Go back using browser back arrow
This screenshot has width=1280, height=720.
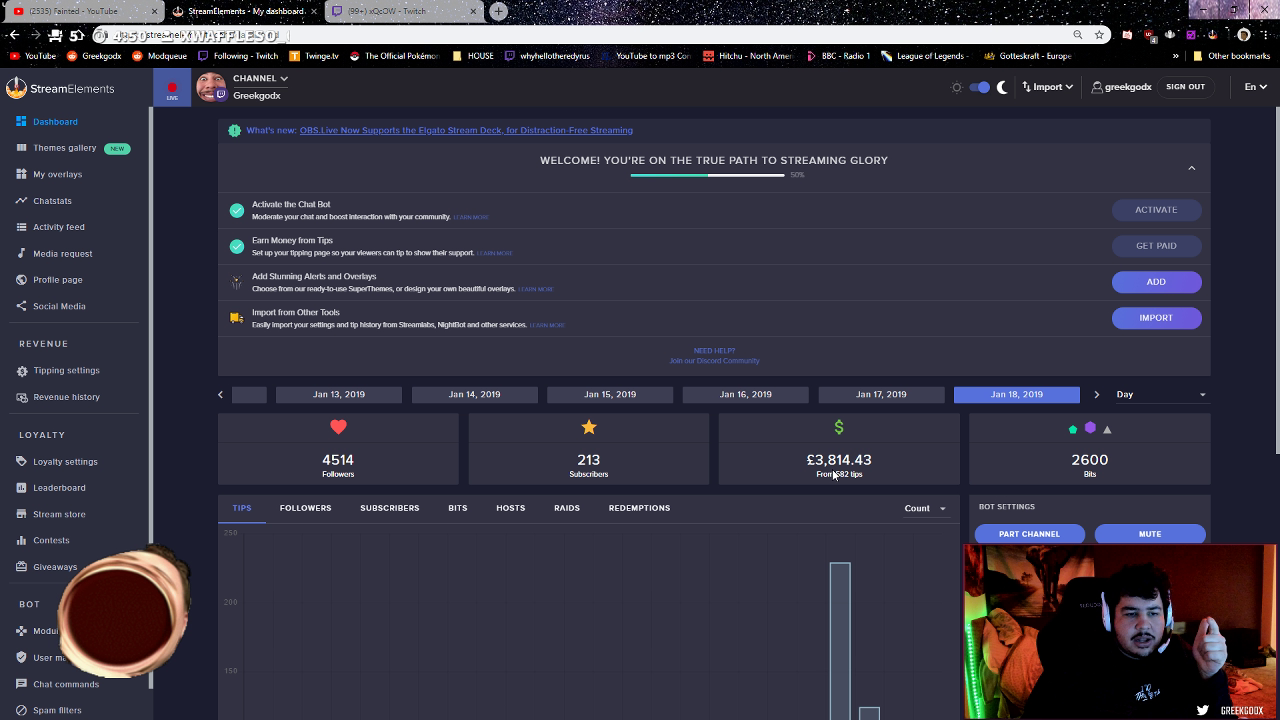click(x=13, y=34)
